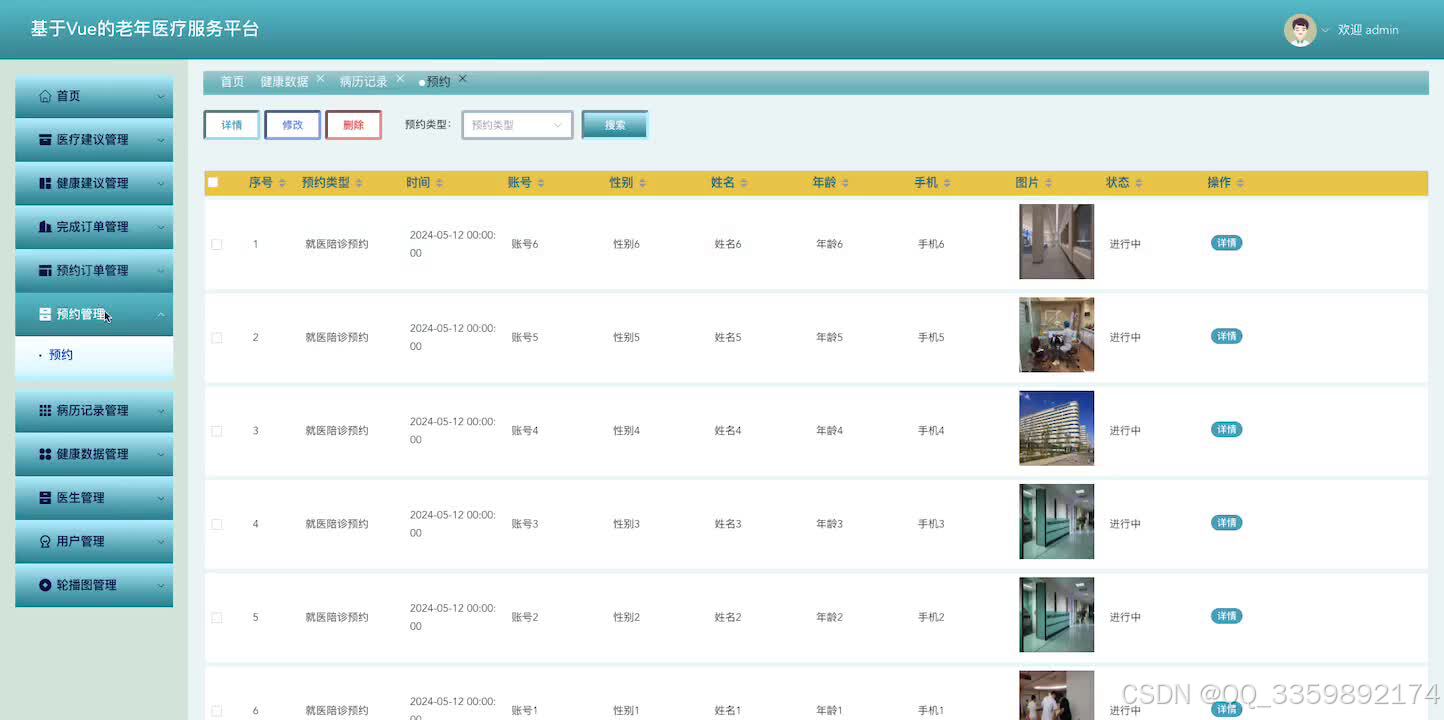Viewport: 1444px width, 720px height.
Task: Click the 健康数据管理 sidebar icon
Action: [45, 454]
